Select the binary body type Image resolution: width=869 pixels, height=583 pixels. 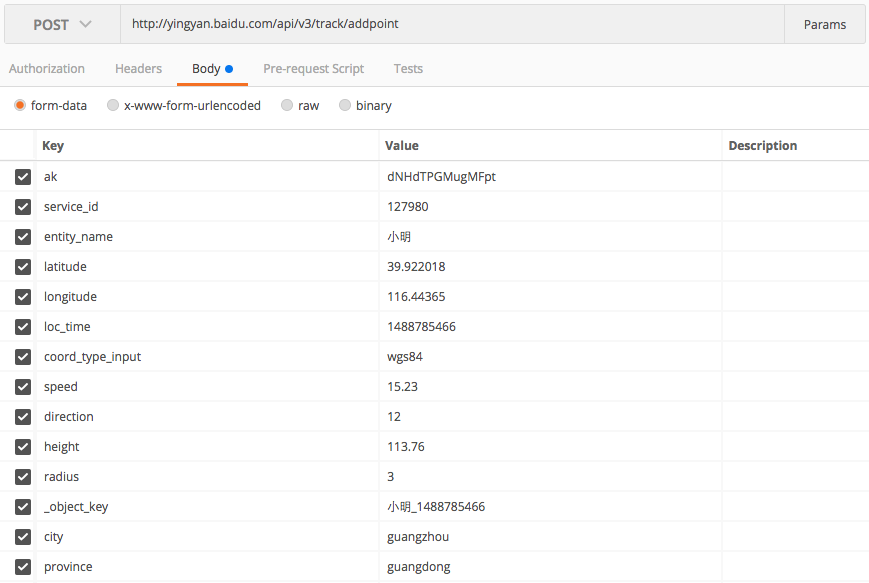click(x=345, y=105)
